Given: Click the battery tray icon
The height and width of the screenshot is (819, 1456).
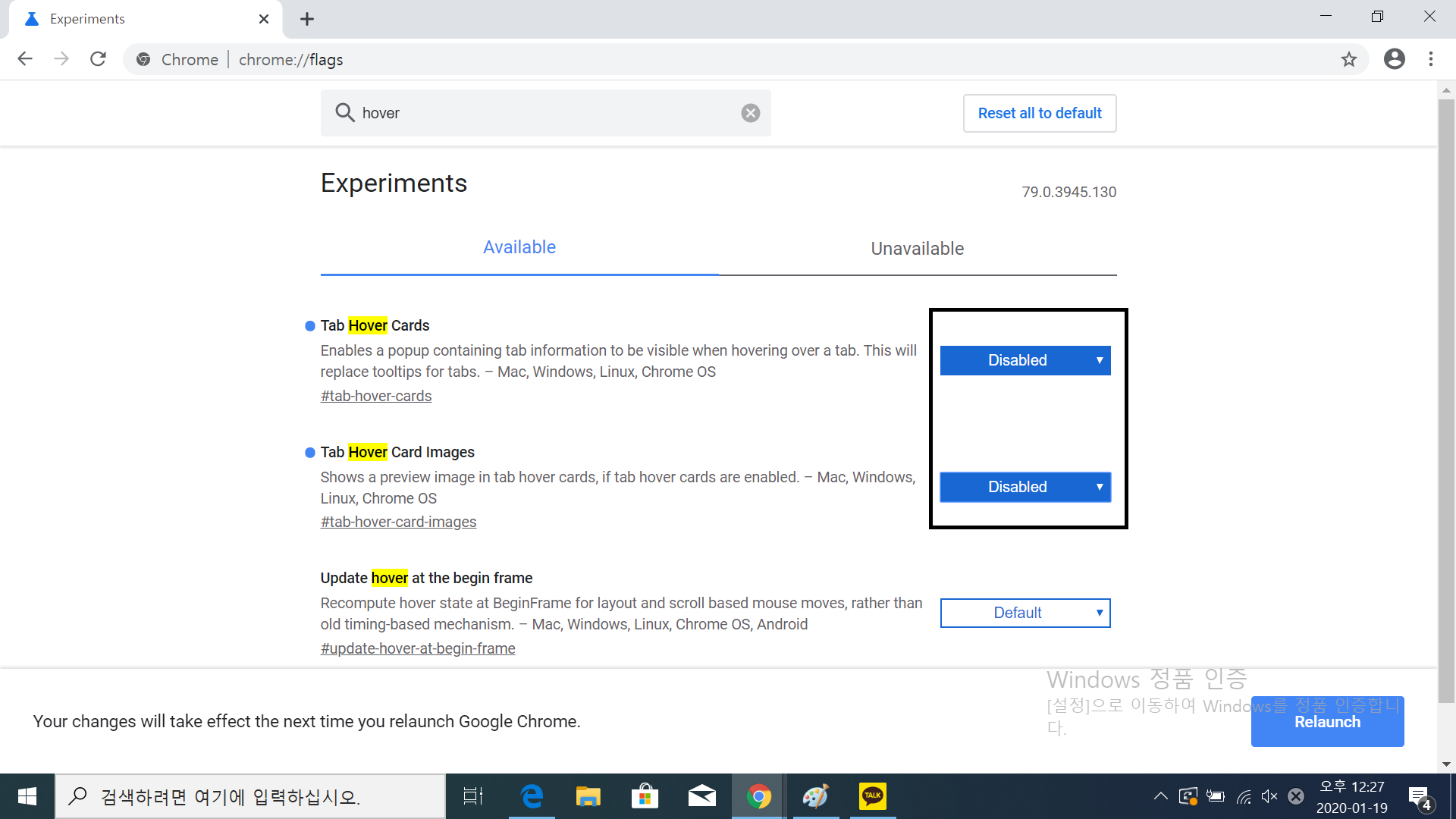Looking at the screenshot, I should click(x=1216, y=796).
